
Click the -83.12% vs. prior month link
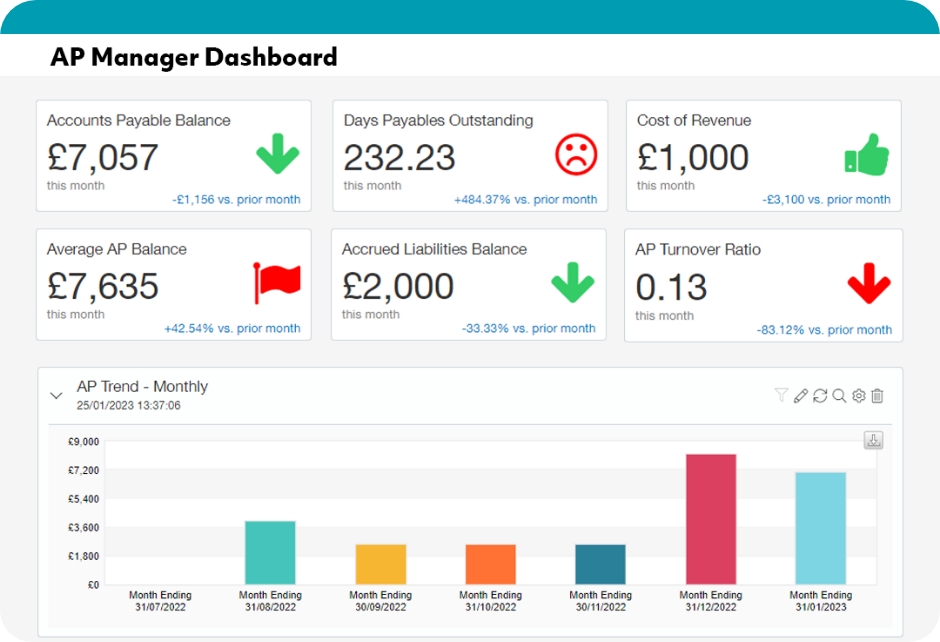pyautogui.click(x=824, y=330)
